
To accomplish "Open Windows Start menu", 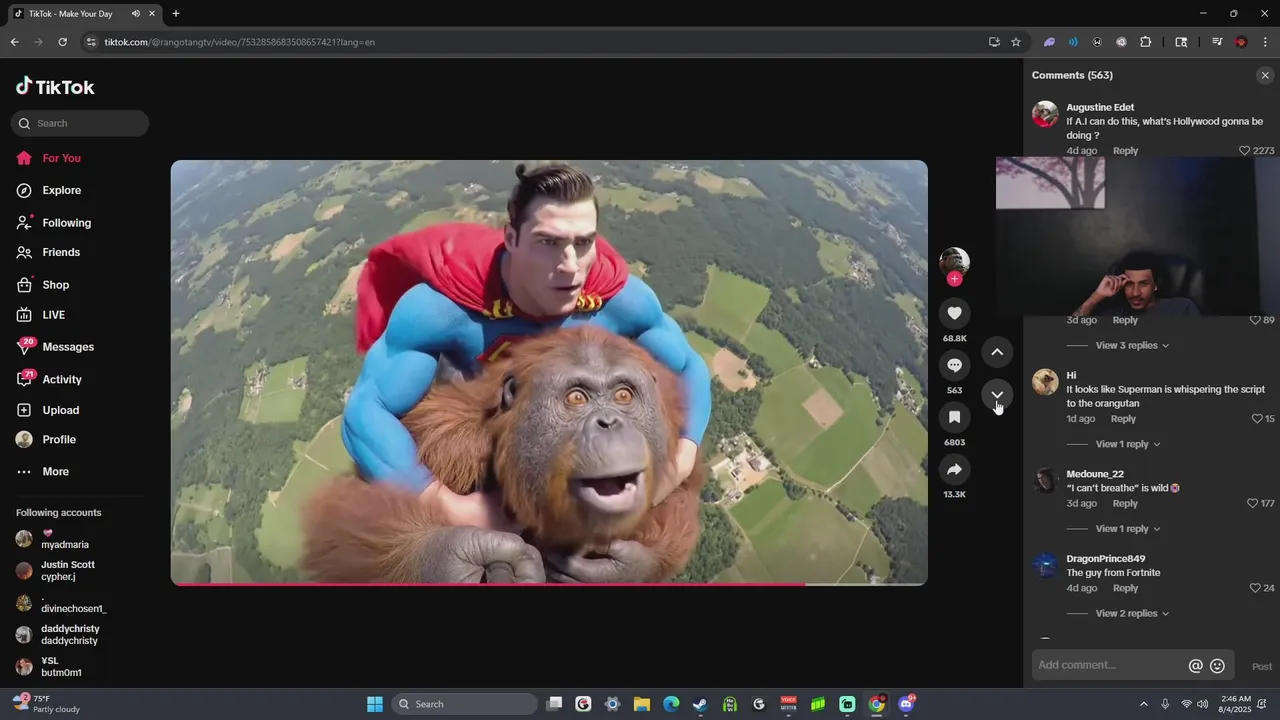I will 374,704.
